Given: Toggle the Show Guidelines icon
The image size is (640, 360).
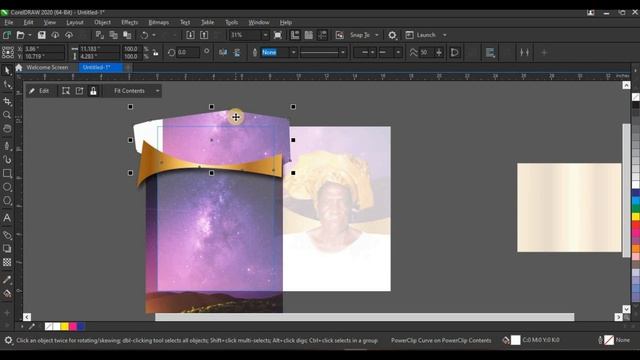Looking at the screenshot, I should point(322,35).
